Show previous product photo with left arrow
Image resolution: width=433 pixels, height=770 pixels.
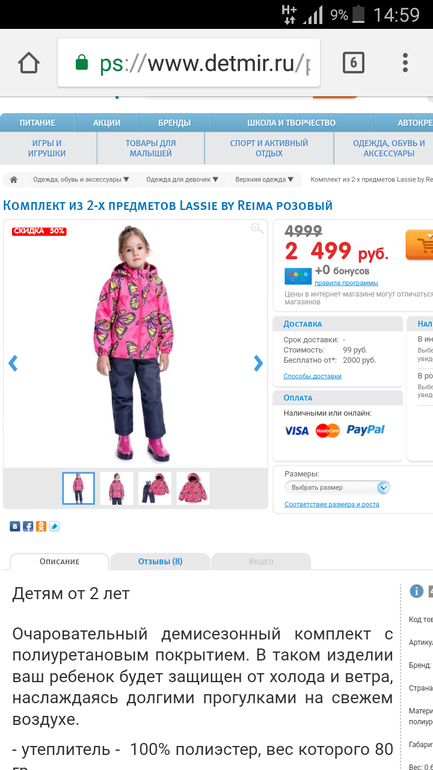13,363
